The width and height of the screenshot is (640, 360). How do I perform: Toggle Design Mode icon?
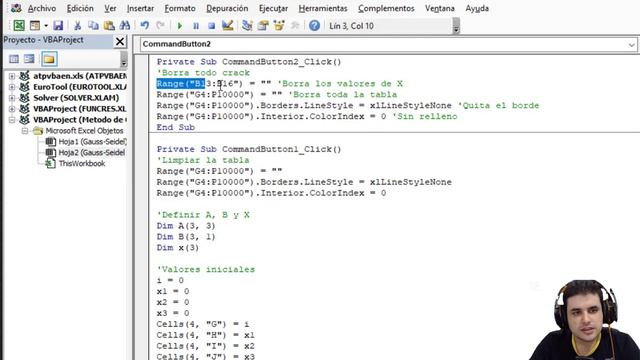[227, 26]
